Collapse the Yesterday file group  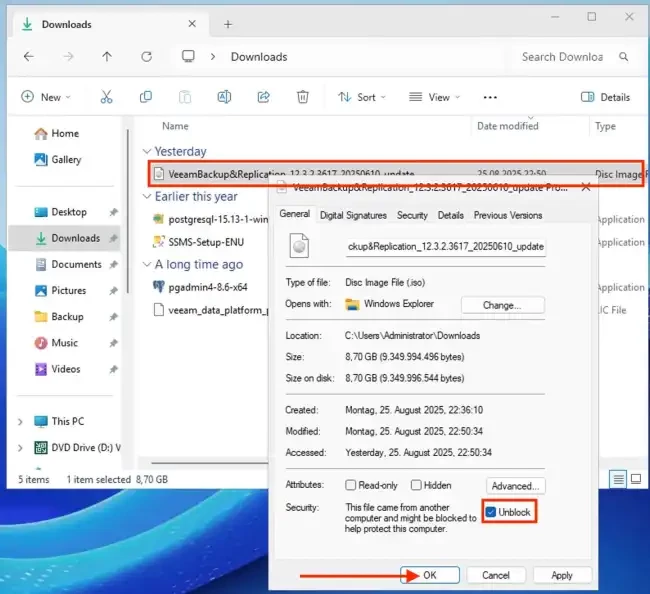point(146,151)
